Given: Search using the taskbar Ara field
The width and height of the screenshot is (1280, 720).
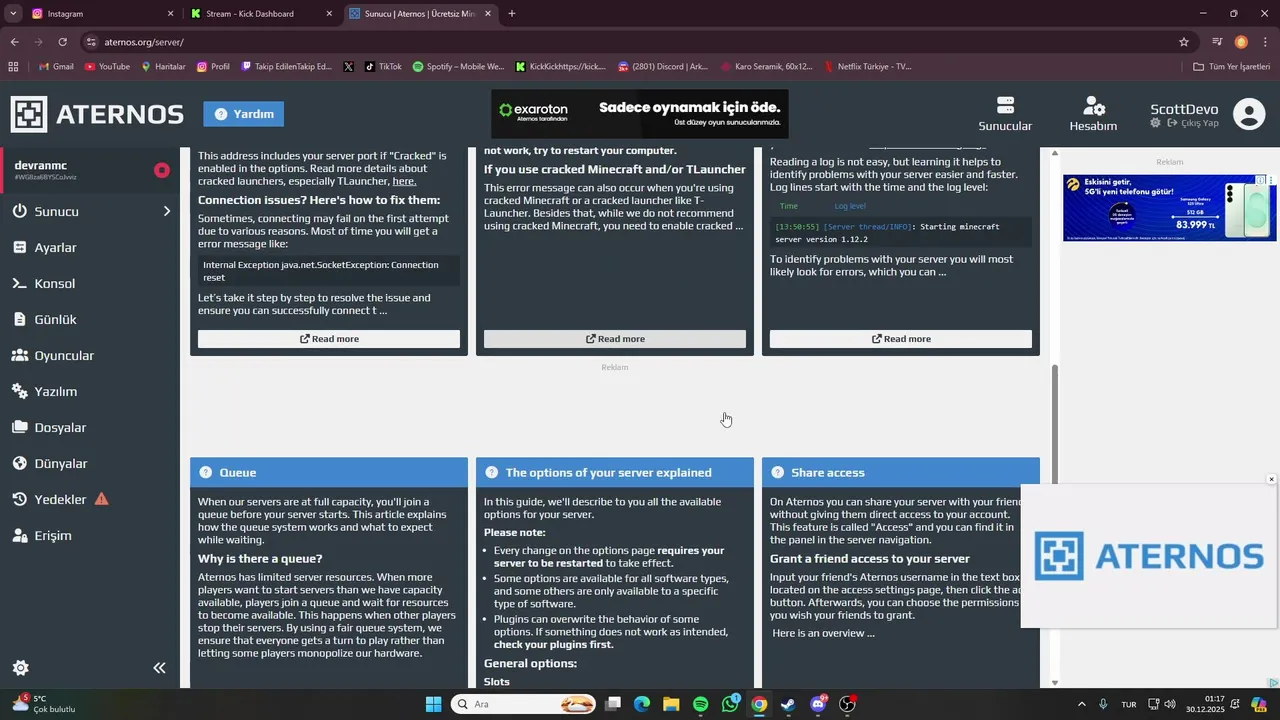Looking at the screenshot, I should tap(523, 704).
